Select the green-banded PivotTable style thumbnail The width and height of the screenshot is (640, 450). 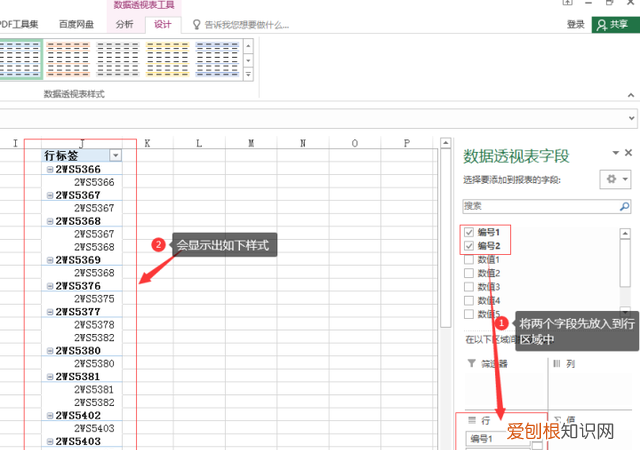pyautogui.click(x=20, y=59)
